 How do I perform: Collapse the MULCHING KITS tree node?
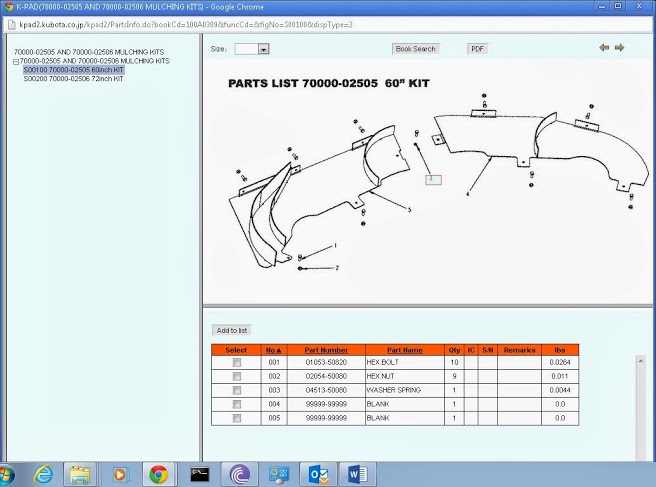tap(15, 62)
